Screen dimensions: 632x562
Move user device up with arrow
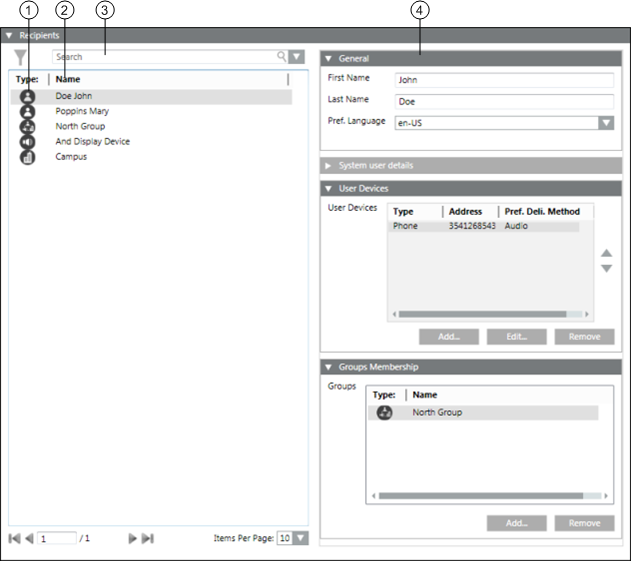coord(605,254)
